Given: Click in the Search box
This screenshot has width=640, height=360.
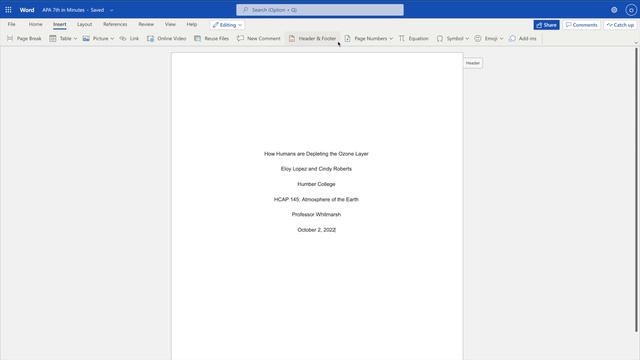Looking at the screenshot, I should click(320, 10).
